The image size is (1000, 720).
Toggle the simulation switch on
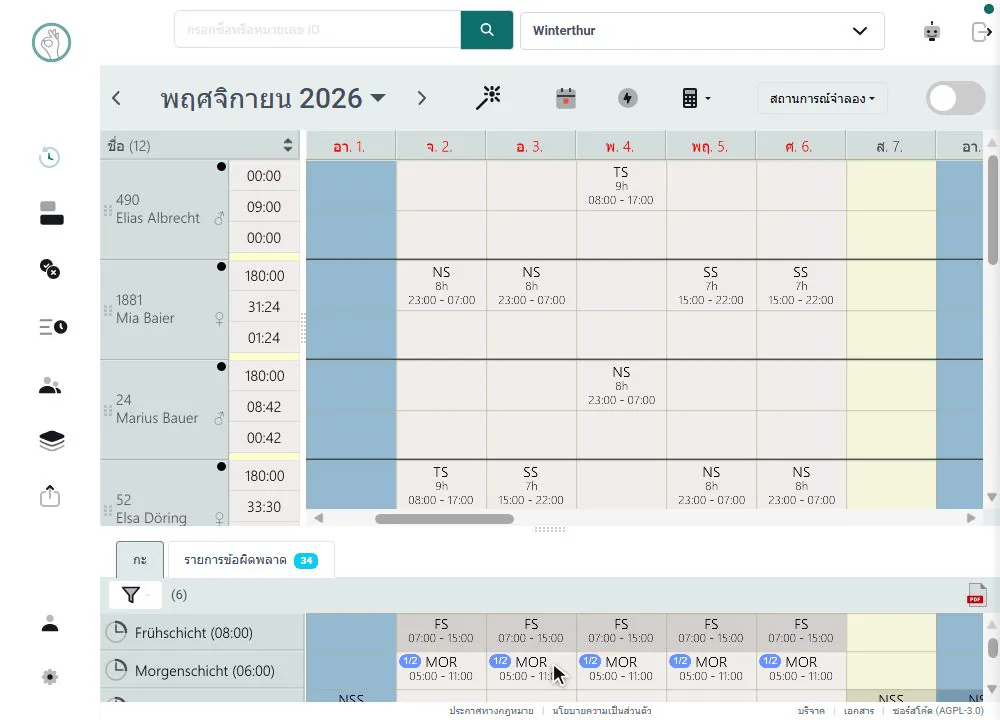pyautogui.click(x=955, y=98)
